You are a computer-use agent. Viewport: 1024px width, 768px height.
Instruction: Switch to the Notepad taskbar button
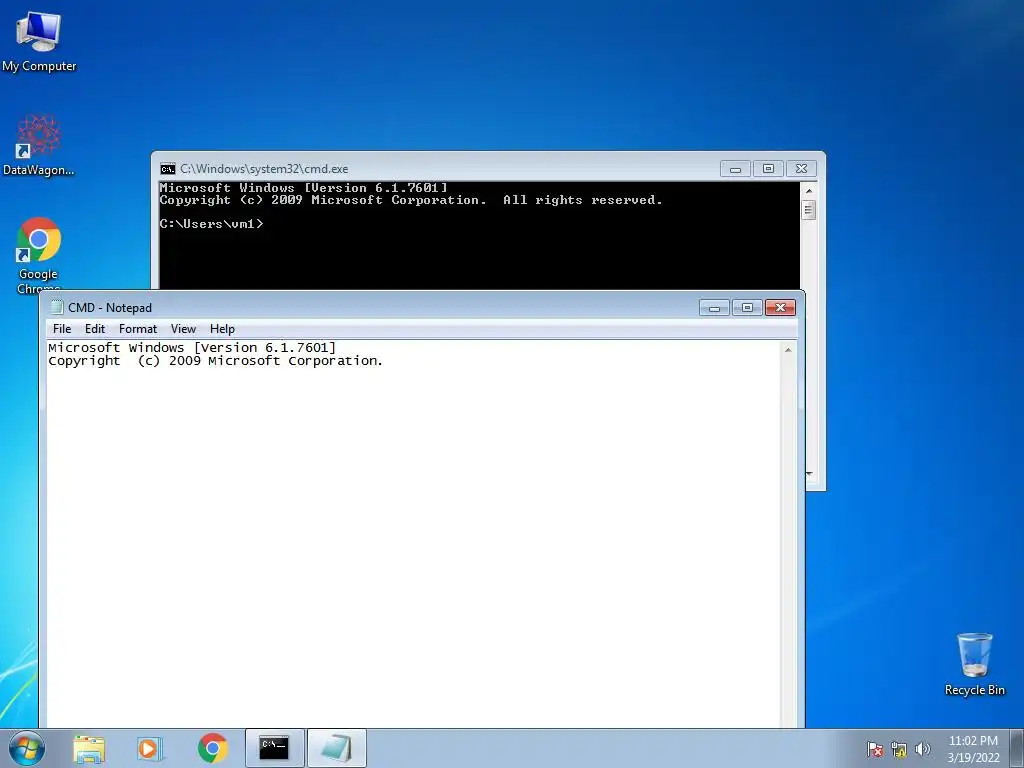coord(336,748)
